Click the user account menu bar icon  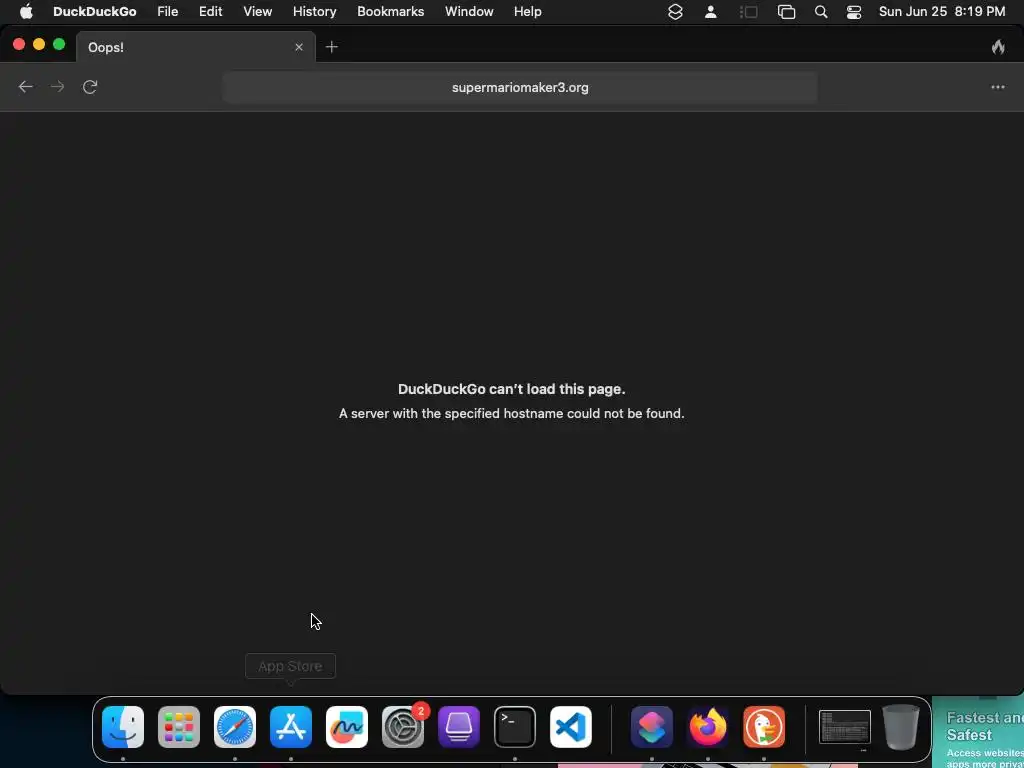(x=711, y=12)
